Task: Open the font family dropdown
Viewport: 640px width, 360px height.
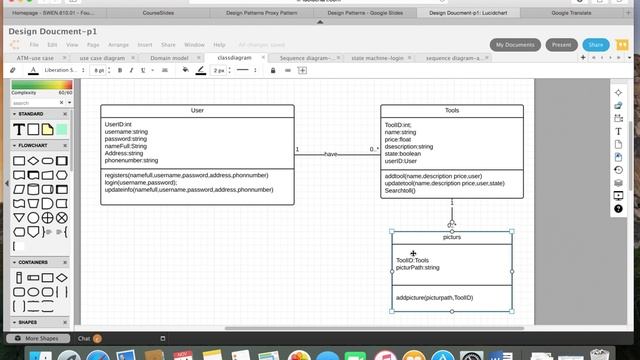Action: (64, 70)
